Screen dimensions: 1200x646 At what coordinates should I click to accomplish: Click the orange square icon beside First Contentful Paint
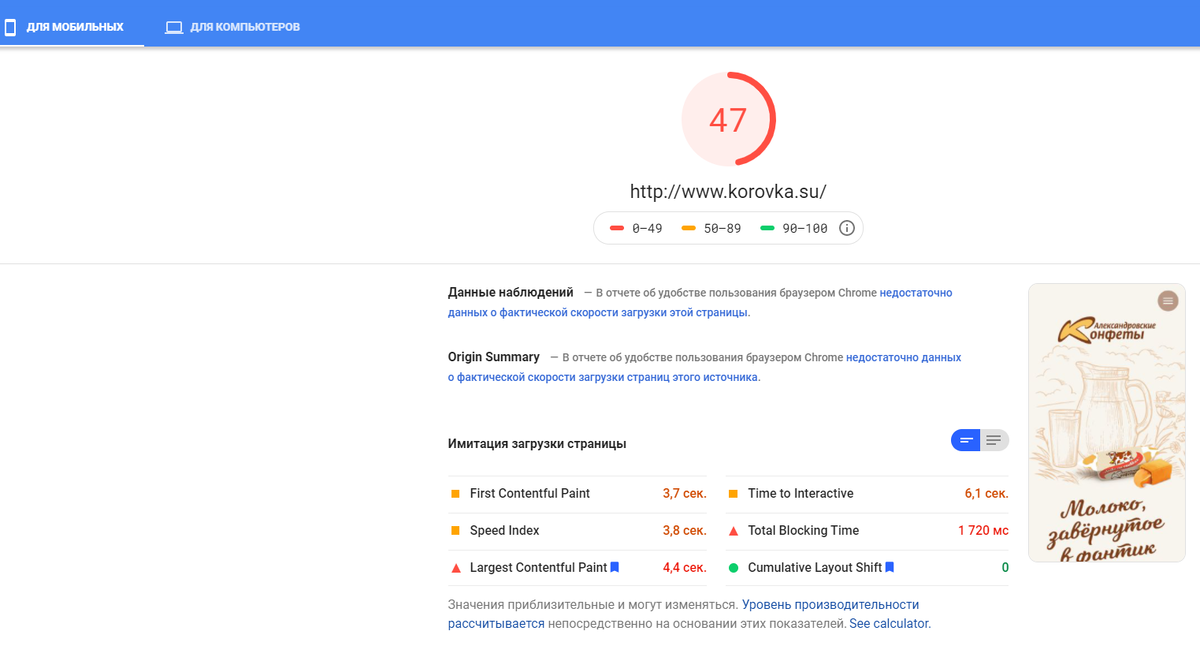(x=455, y=494)
